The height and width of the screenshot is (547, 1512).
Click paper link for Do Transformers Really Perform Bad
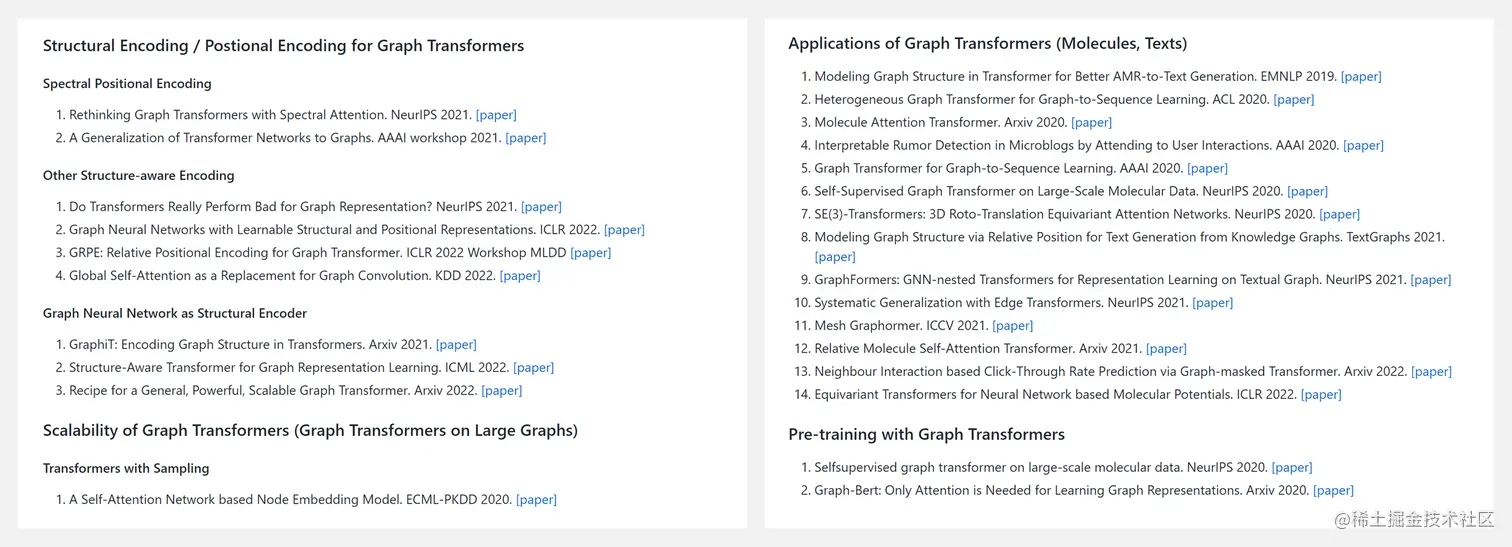pos(542,207)
